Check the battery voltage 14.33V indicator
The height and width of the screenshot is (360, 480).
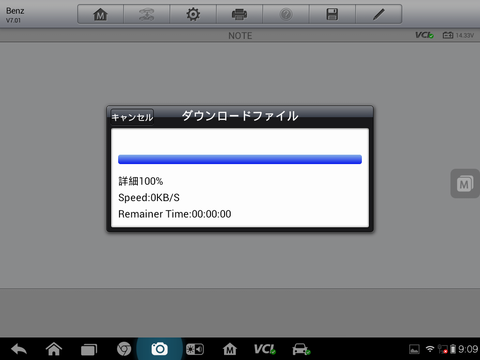click(x=458, y=35)
